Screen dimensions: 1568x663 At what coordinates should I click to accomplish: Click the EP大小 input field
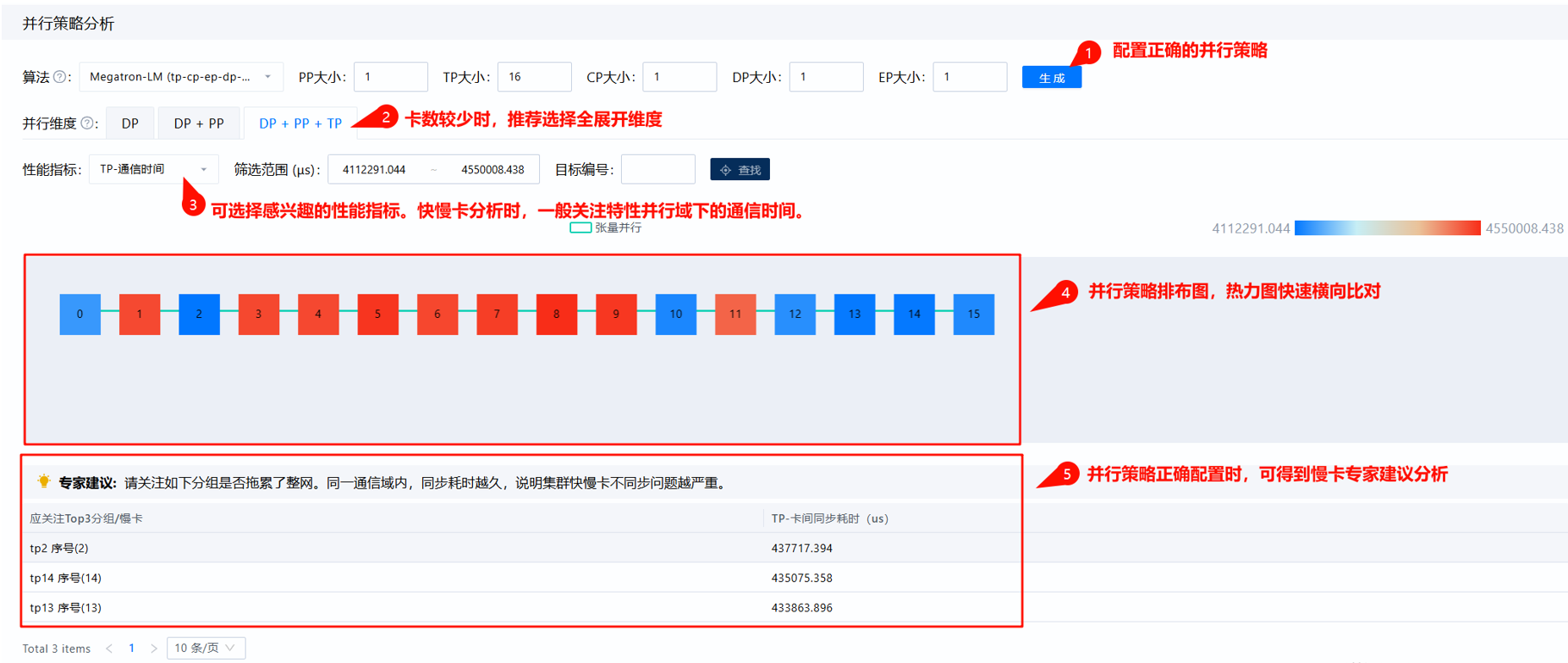coord(970,77)
